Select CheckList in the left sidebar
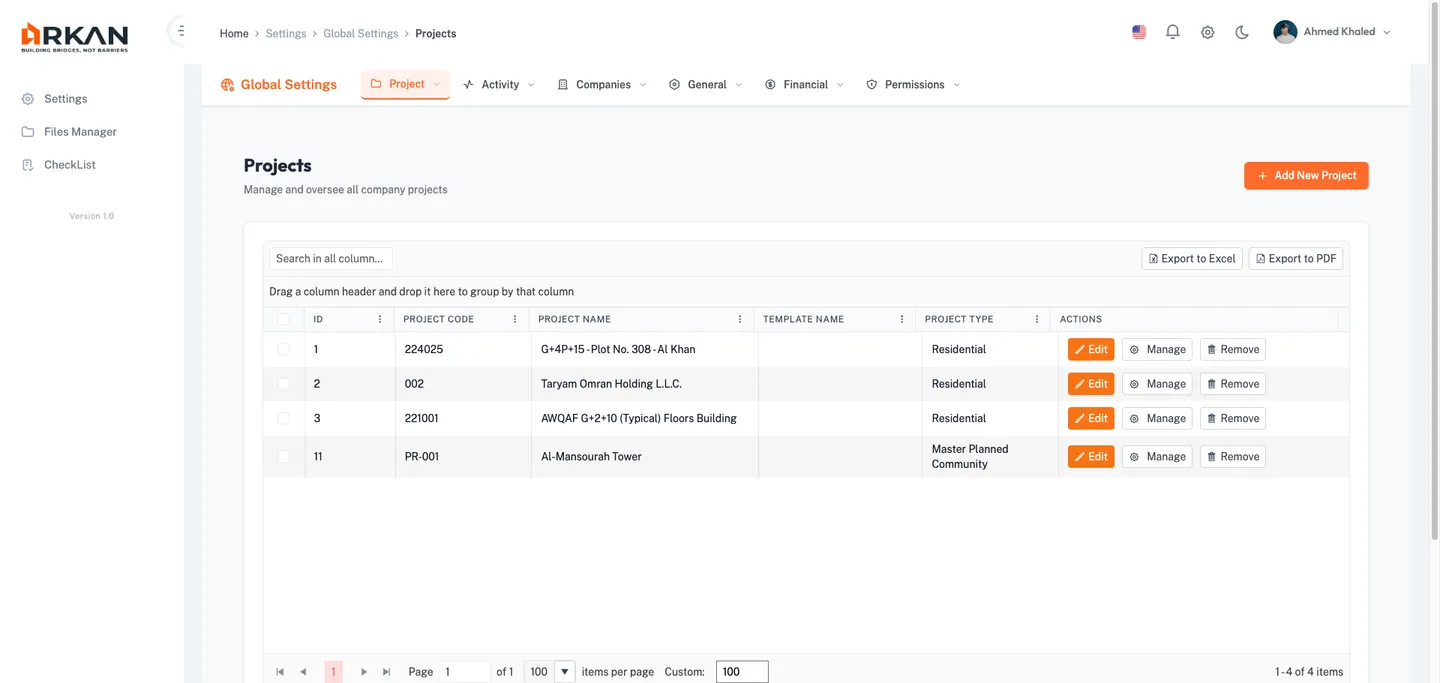 [69, 164]
